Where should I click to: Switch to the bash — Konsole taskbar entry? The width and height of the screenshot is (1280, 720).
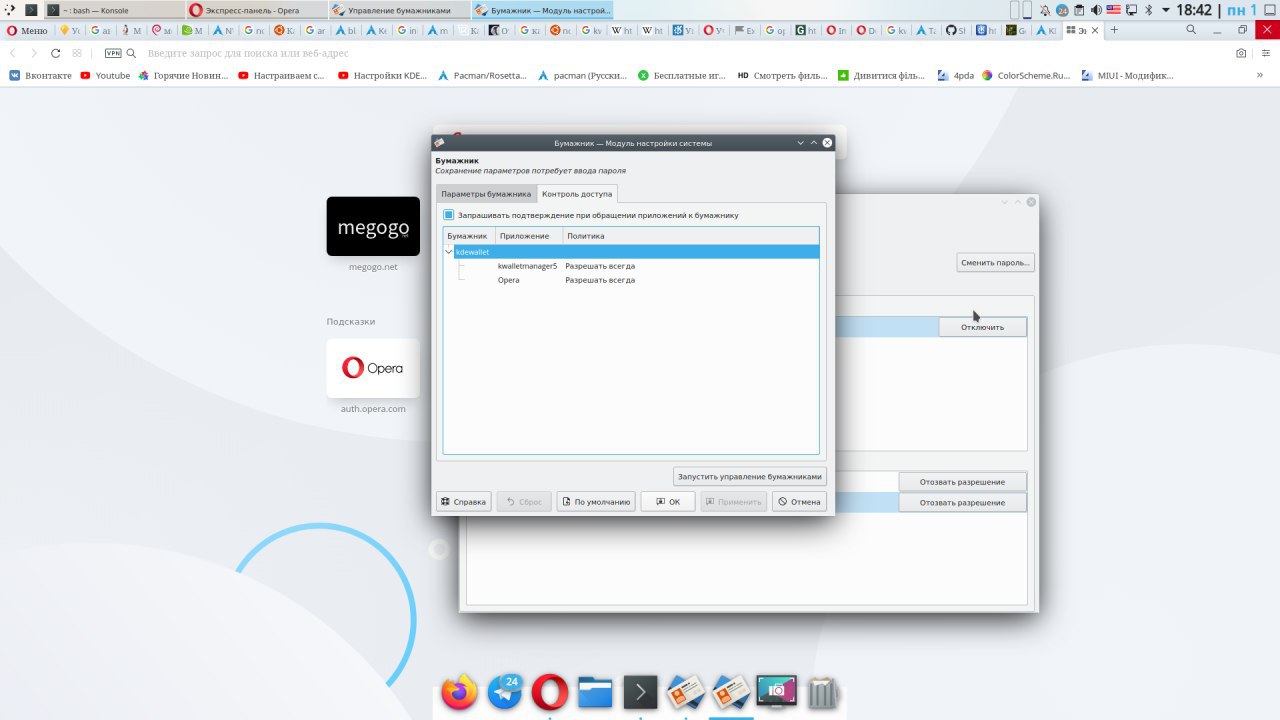(x=114, y=10)
